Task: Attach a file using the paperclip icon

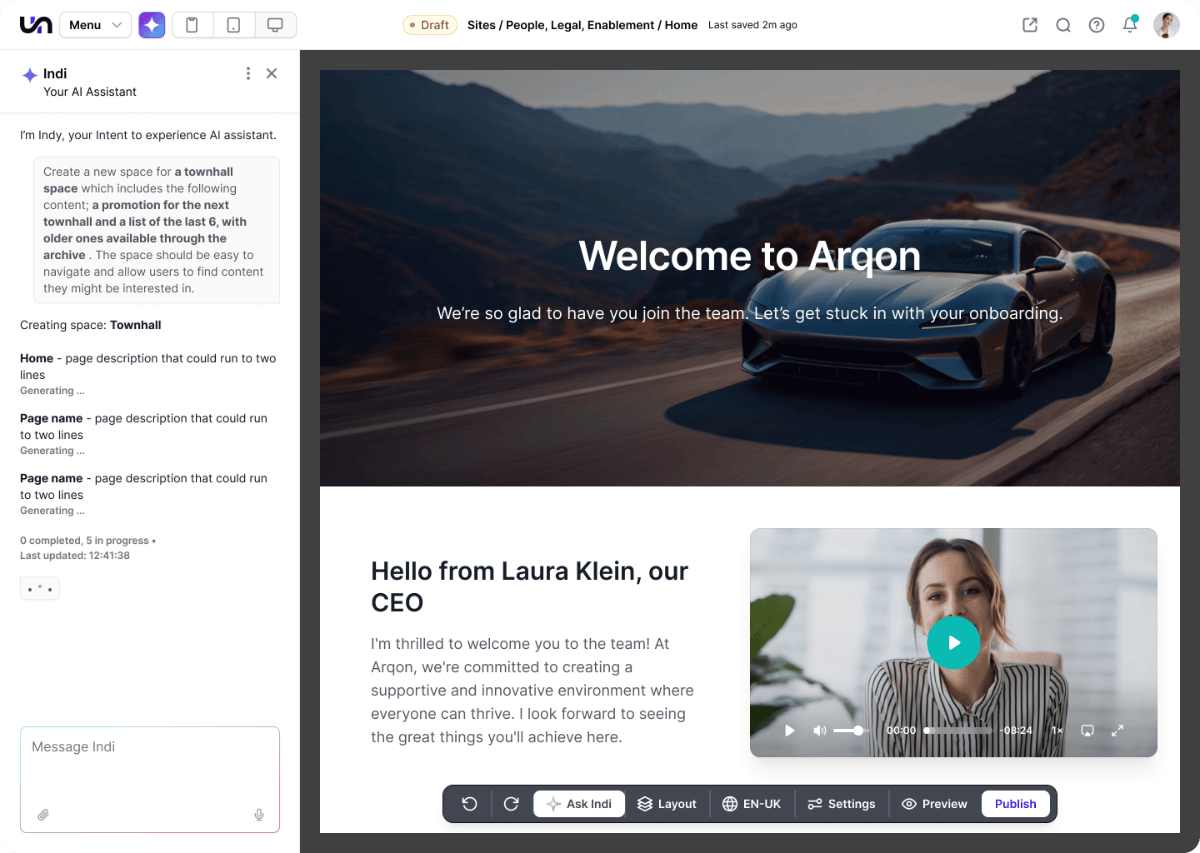Action: click(43, 815)
